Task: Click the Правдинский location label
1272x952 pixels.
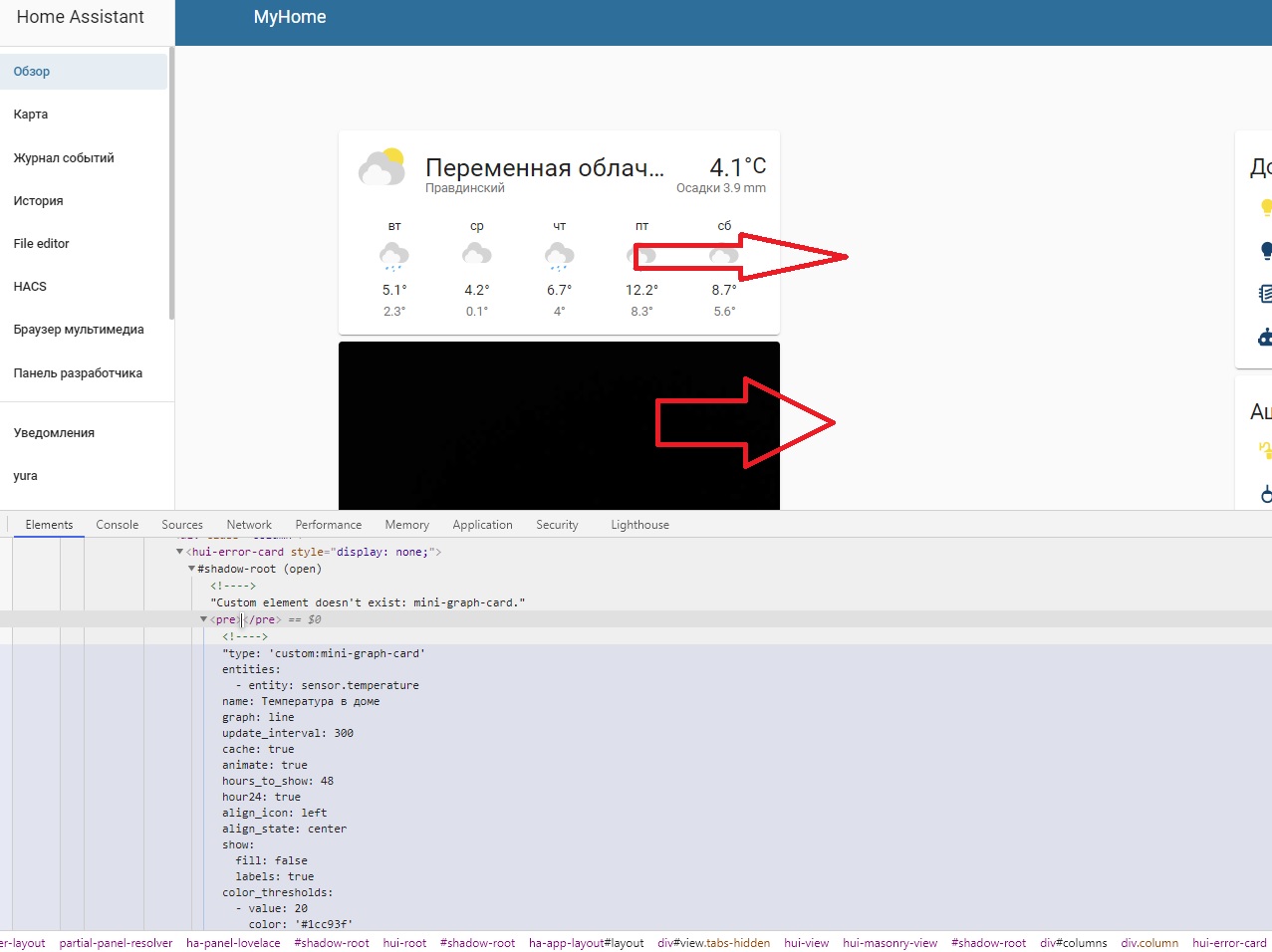Action: [465, 188]
